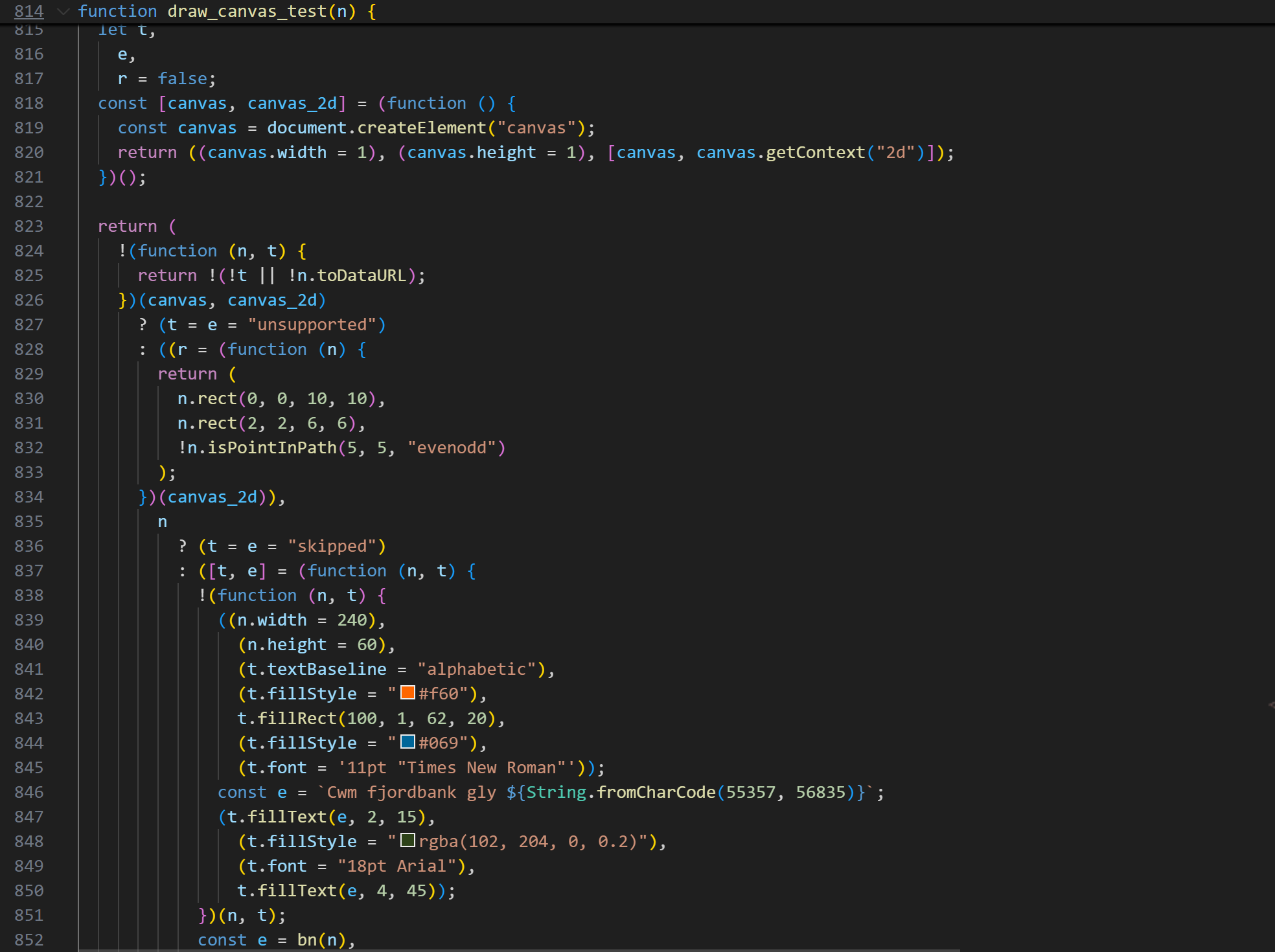Click 'n.width' on line 839

(272, 620)
